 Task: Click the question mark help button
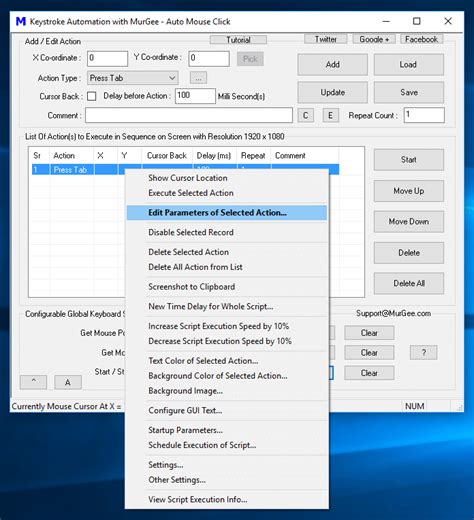tap(423, 353)
